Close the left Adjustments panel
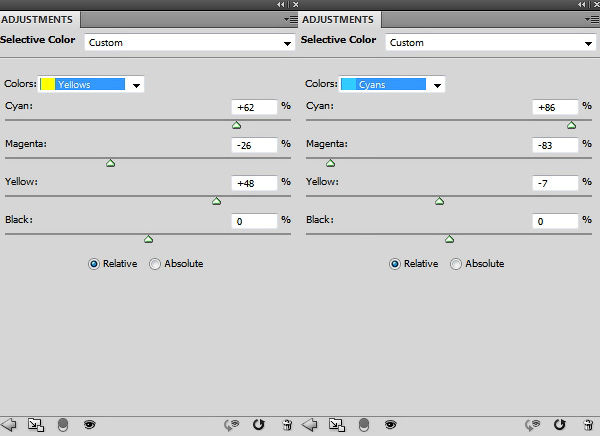 coord(295,5)
